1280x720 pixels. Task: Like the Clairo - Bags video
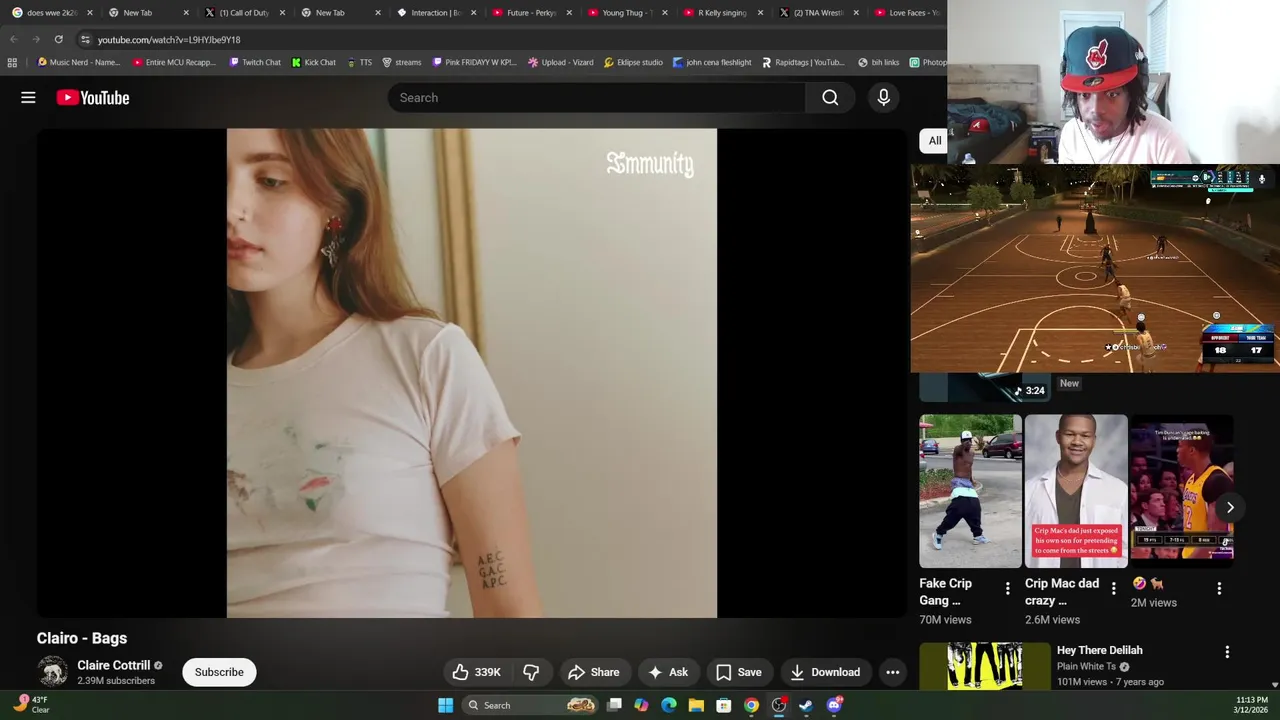476,672
